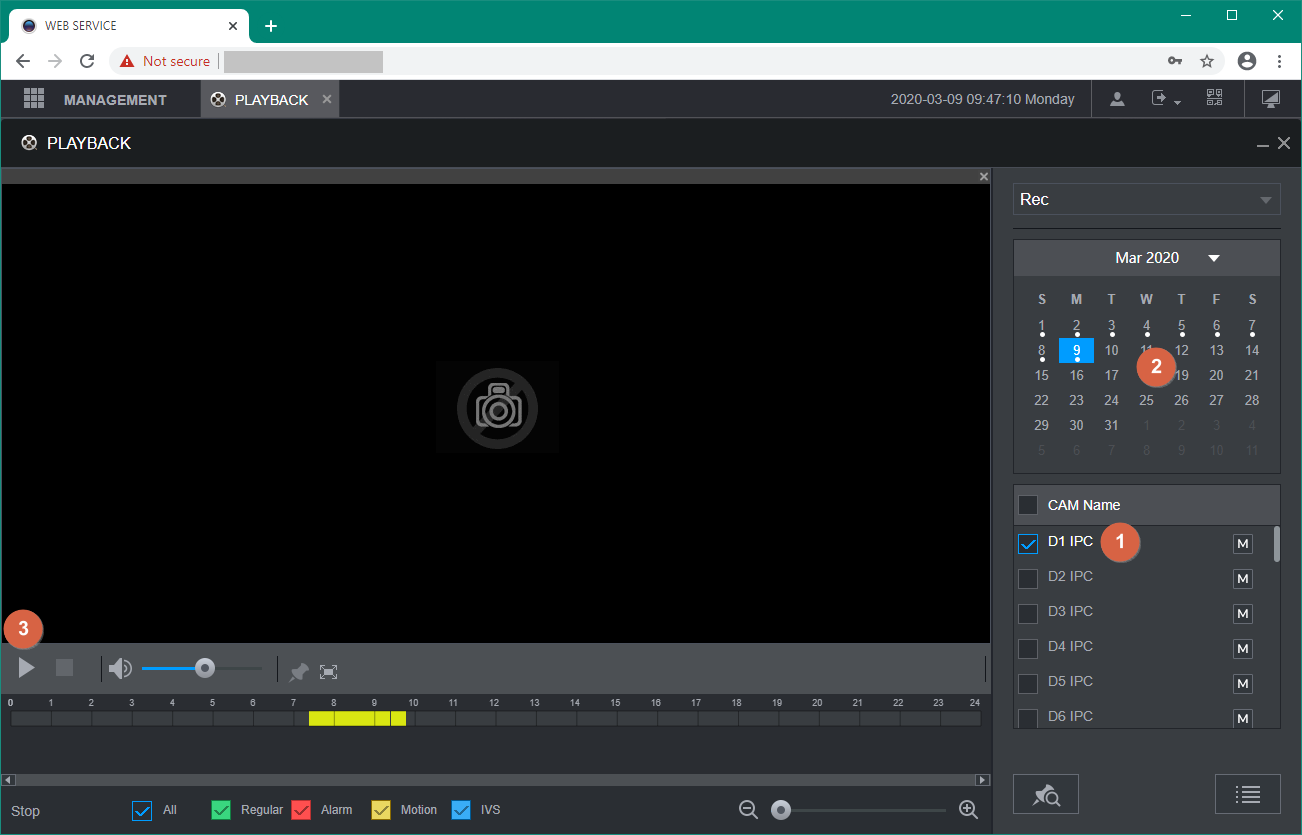Zoom in on the timeline
The width and height of the screenshot is (1302, 835).
click(x=968, y=810)
